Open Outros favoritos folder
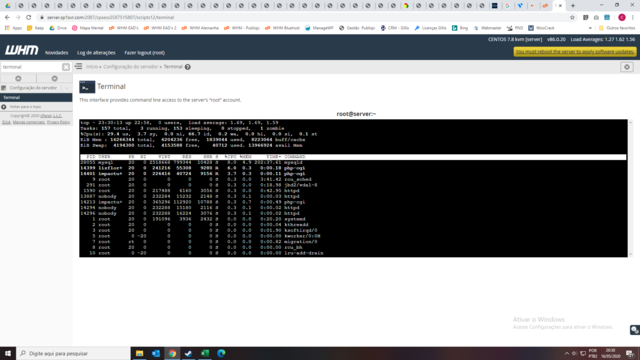The height and width of the screenshot is (360, 640). coord(617,28)
